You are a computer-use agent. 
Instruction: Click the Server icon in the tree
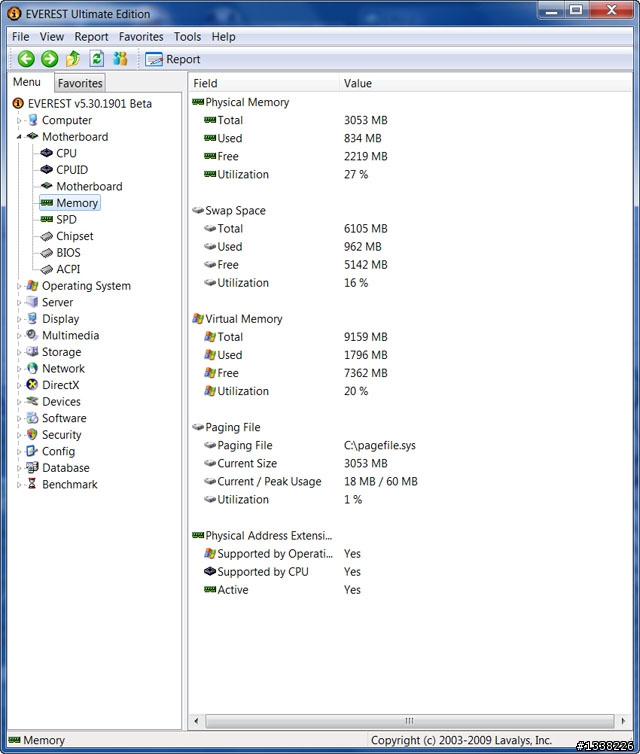pyautogui.click(x=32, y=302)
